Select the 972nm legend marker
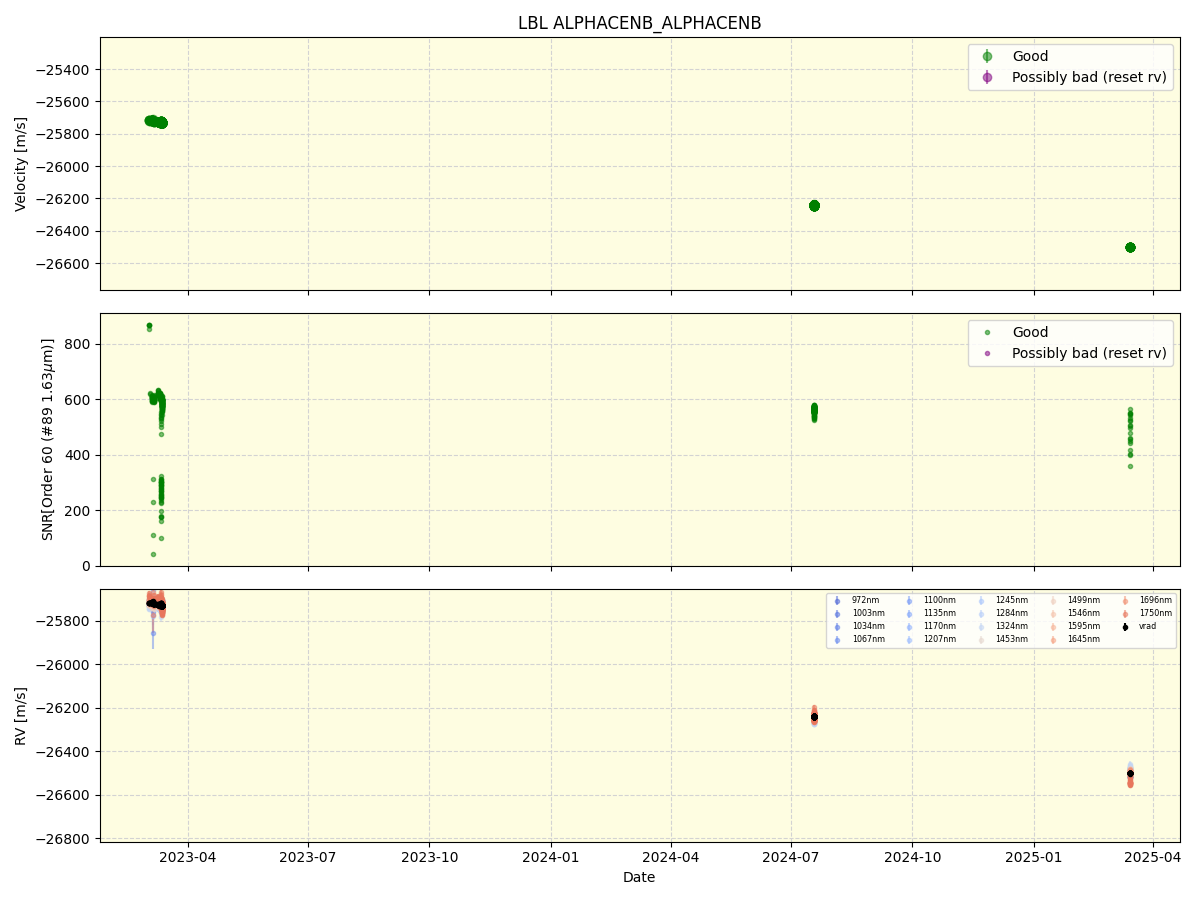Screen dimensions: 1200x900 tap(837, 601)
